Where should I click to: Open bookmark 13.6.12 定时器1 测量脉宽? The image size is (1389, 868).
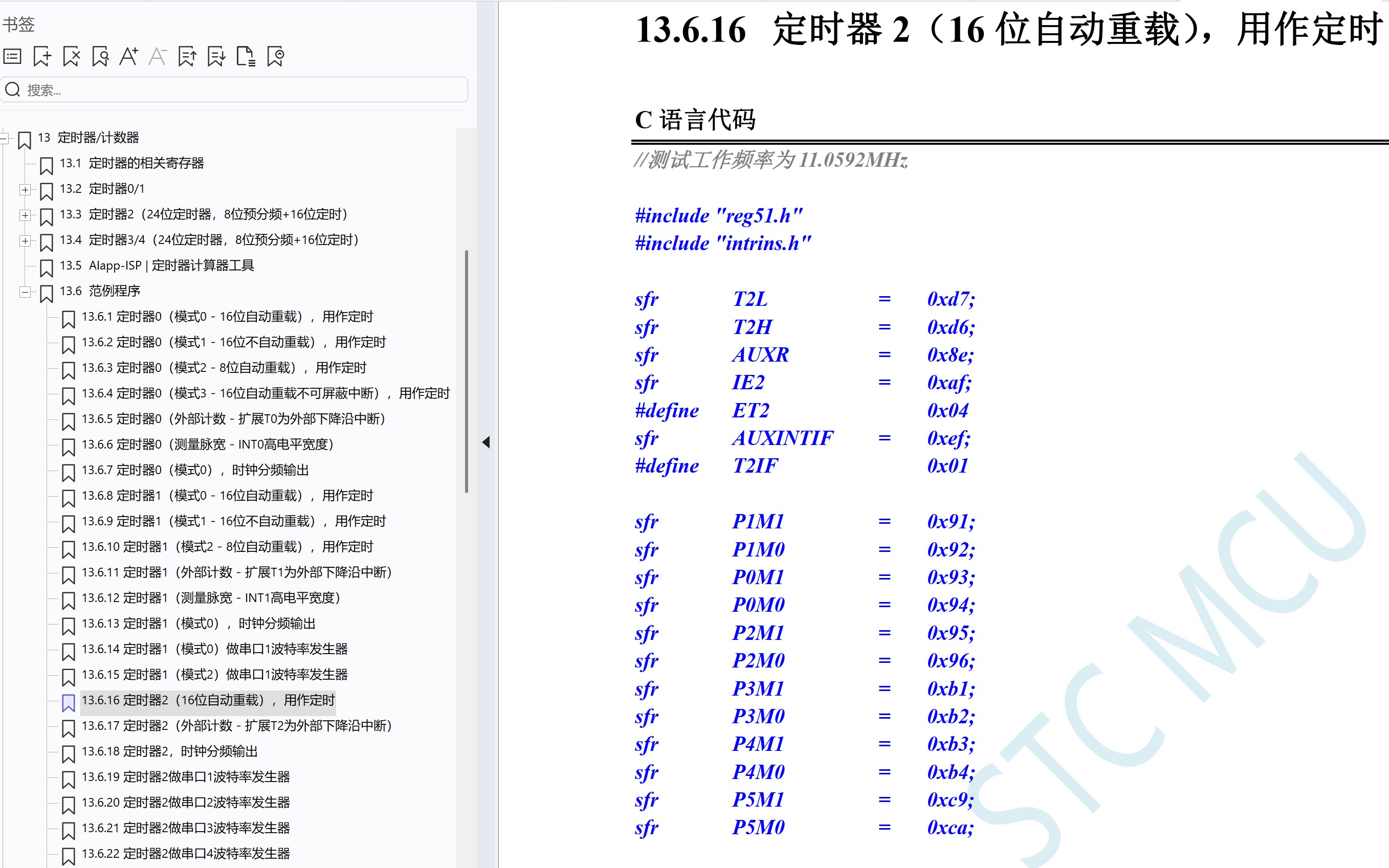coord(211,597)
